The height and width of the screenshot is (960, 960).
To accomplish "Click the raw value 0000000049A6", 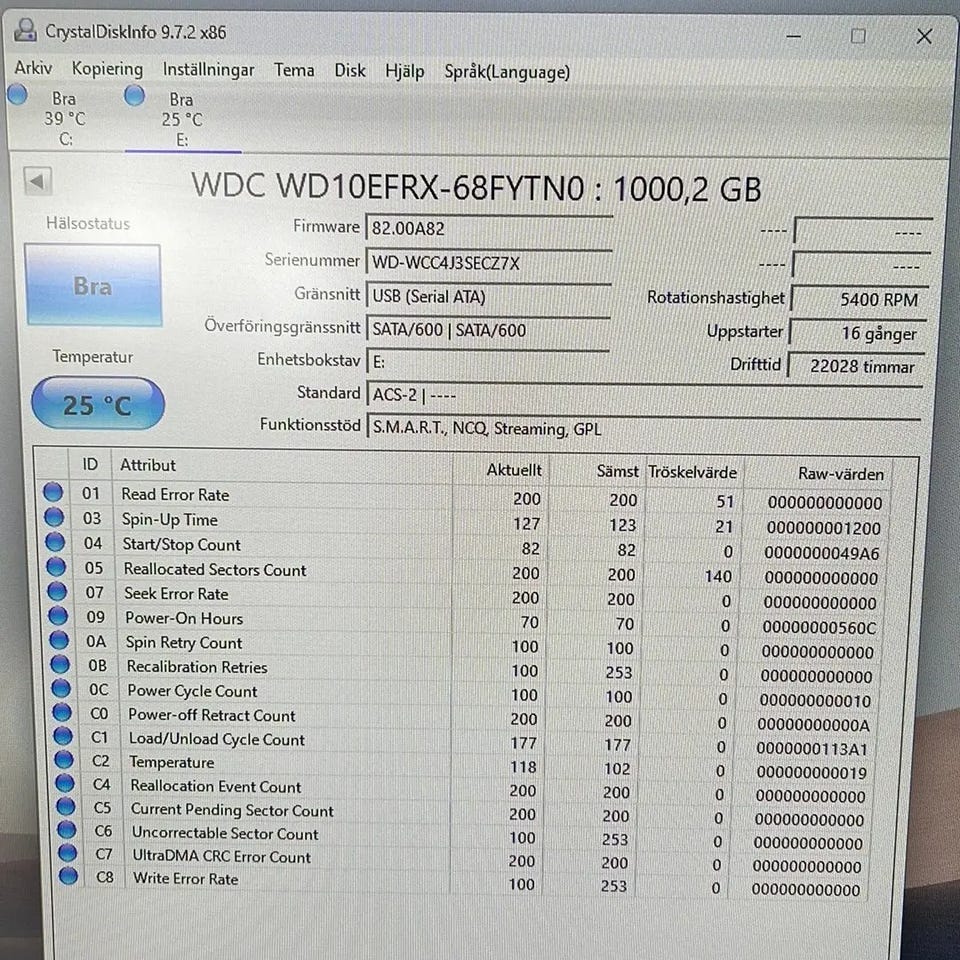I will (822, 553).
